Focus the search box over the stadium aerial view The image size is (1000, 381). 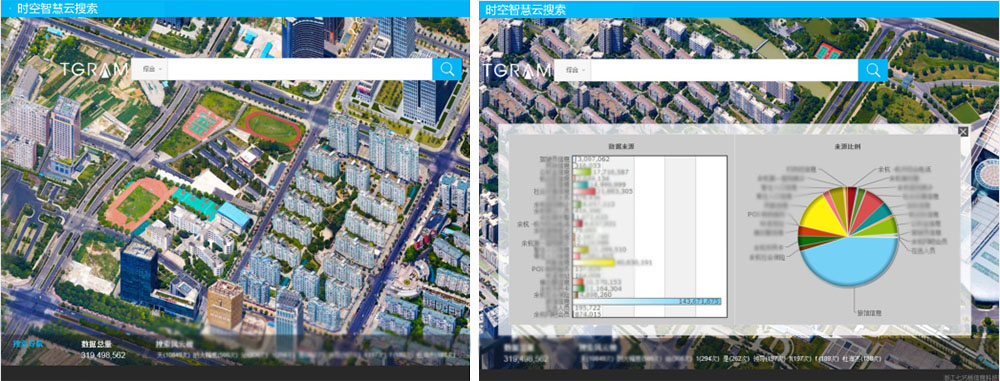(300, 70)
